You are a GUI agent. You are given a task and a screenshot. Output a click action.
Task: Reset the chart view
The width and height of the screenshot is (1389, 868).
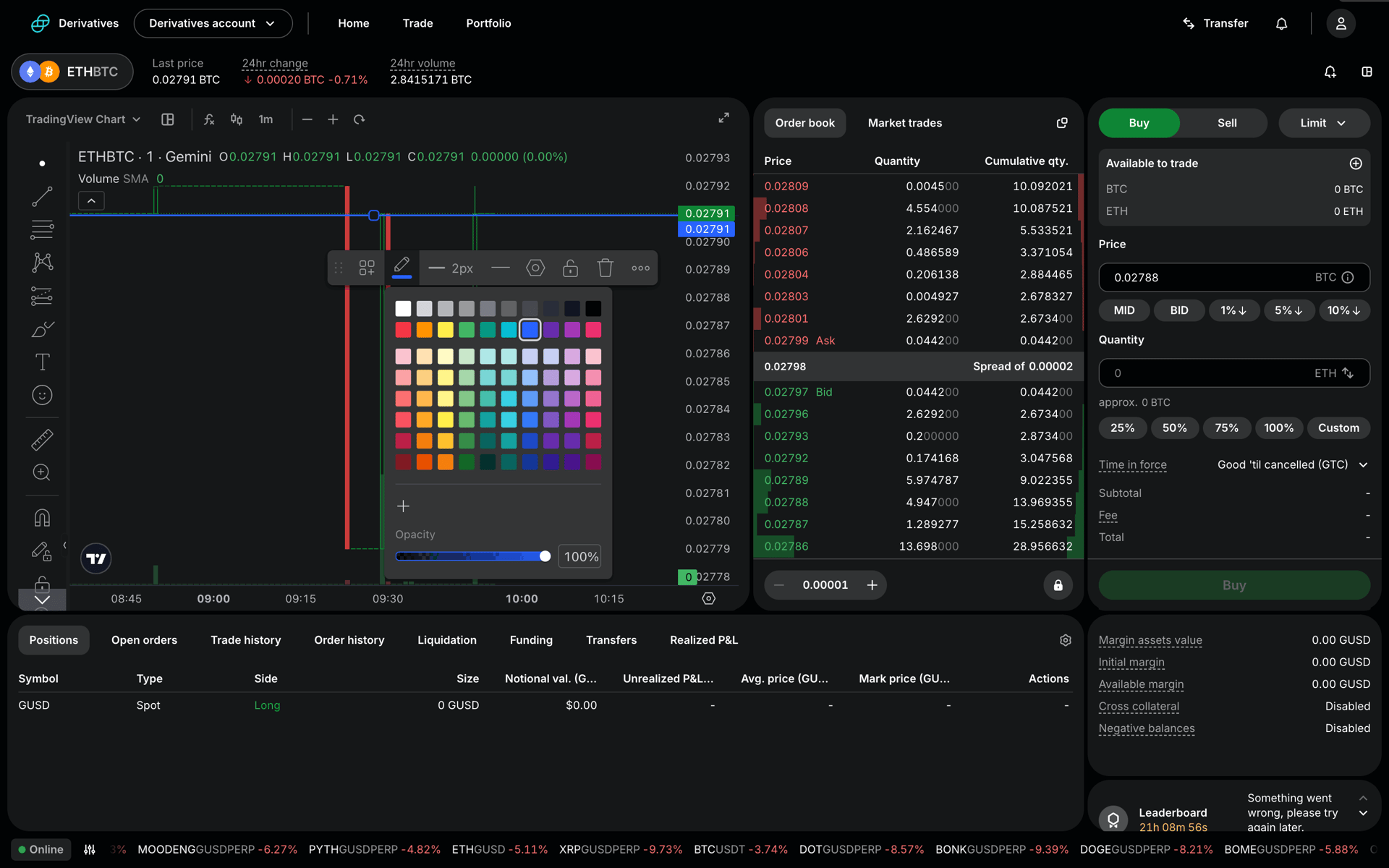(x=360, y=119)
